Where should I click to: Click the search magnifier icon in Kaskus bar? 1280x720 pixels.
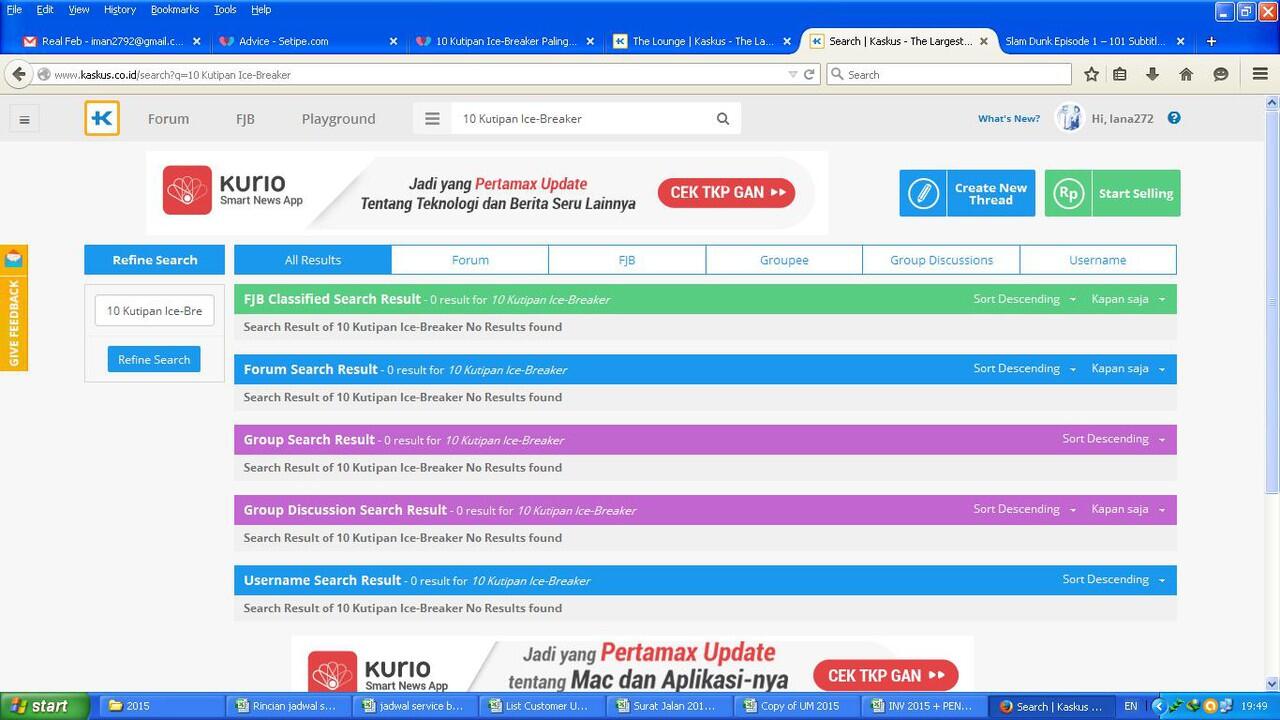coord(723,118)
